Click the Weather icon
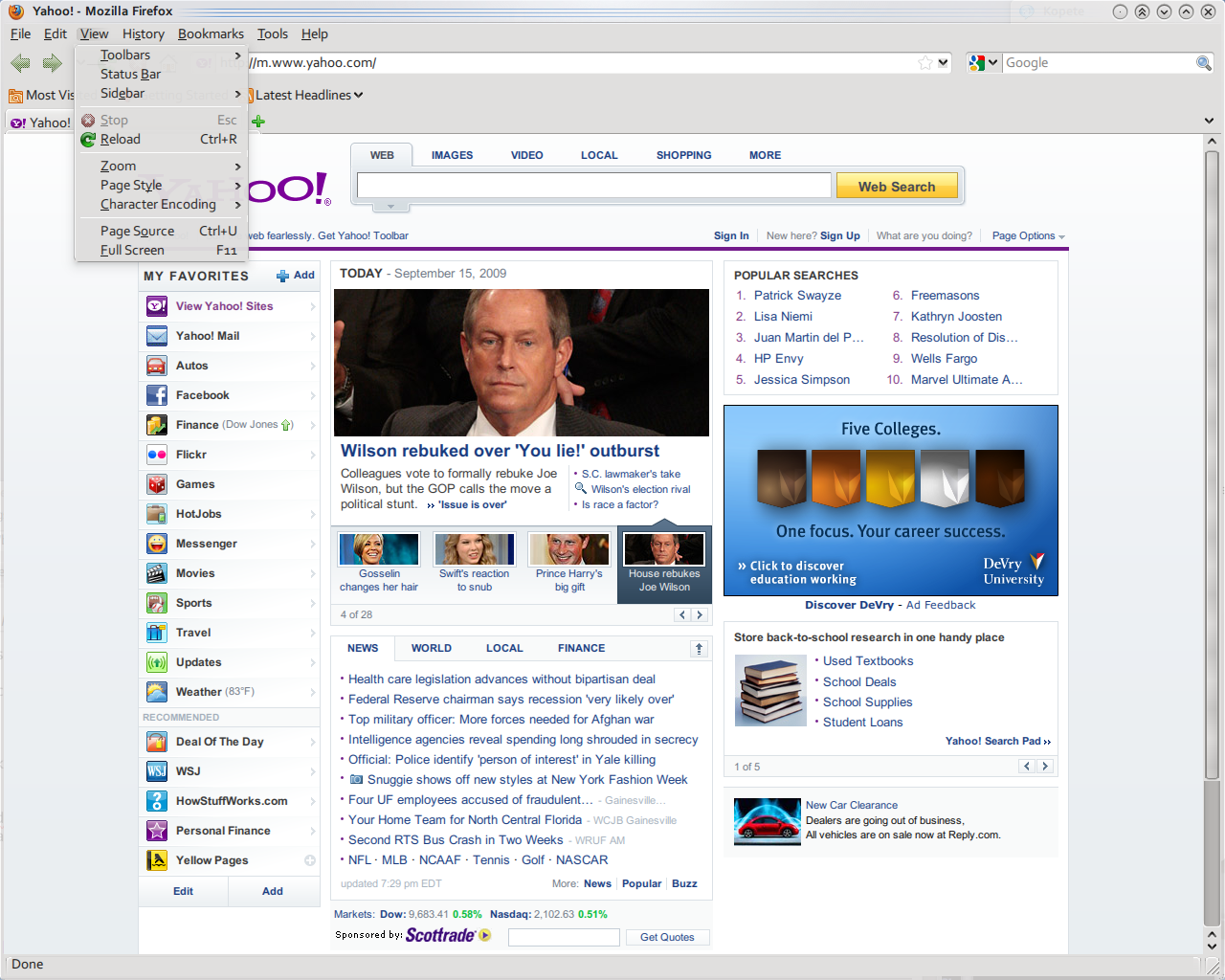Image resolution: width=1225 pixels, height=980 pixels. pyautogui.click(x=157, y=692)
